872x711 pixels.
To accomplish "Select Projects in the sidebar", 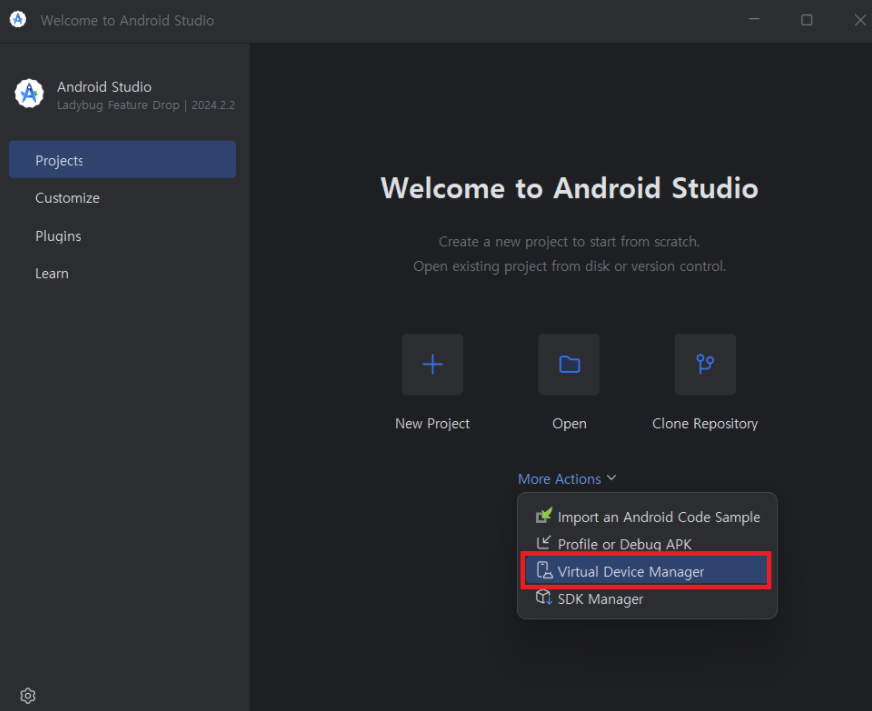I will [122, 160].
